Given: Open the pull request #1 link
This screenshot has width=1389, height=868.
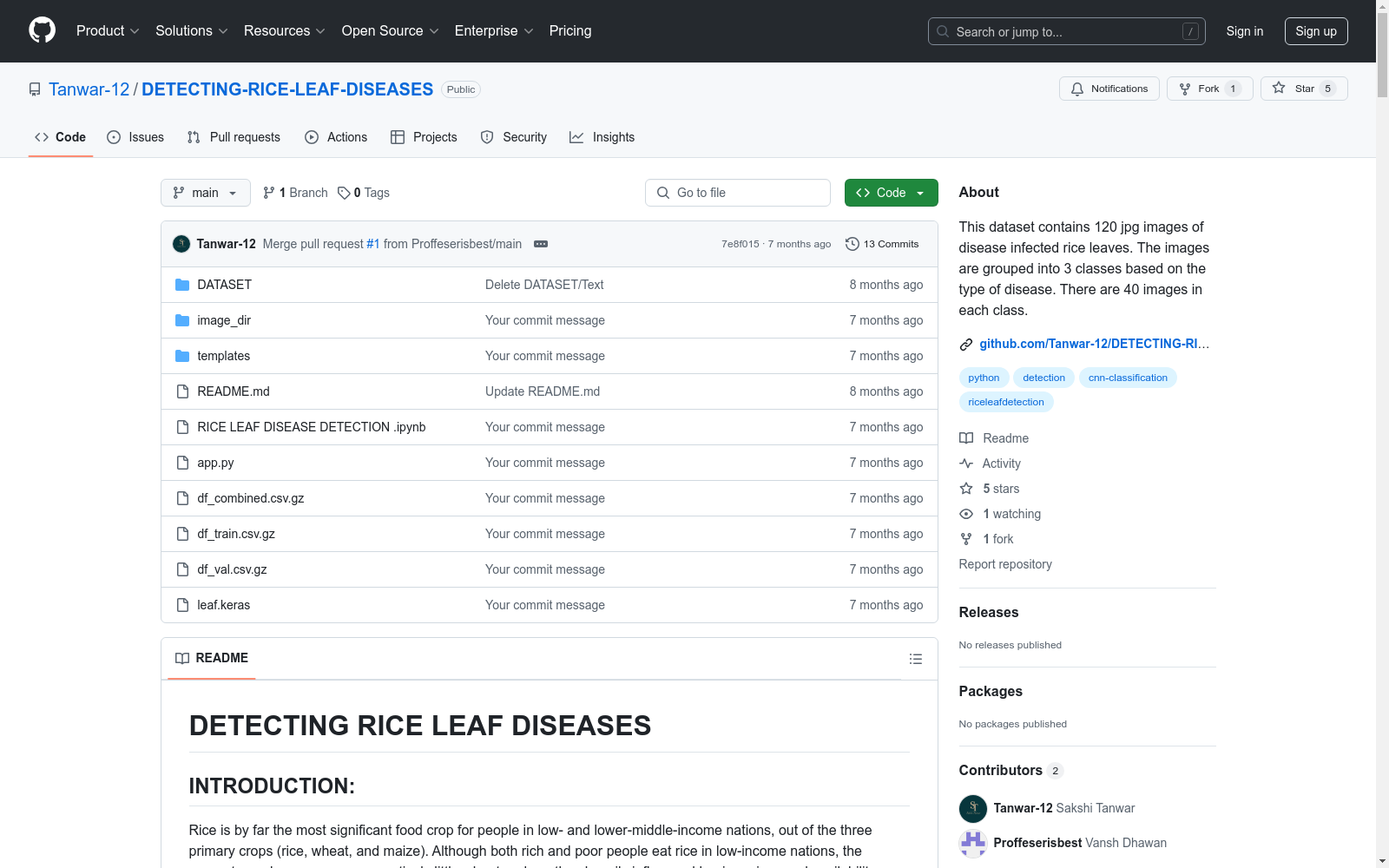Looking at the screenshot, I should pos(373,244).
